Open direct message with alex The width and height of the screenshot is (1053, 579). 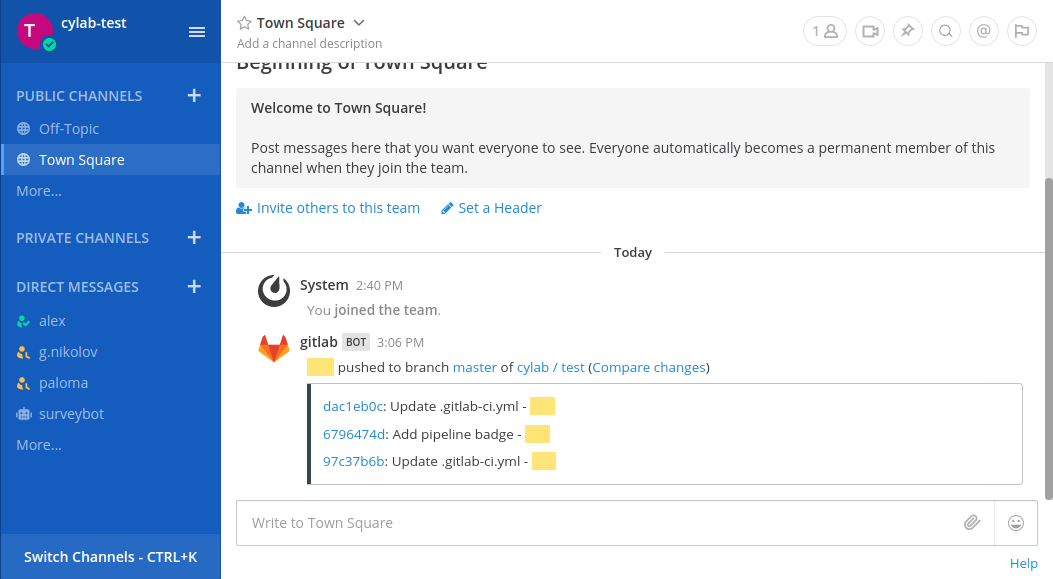111,320
